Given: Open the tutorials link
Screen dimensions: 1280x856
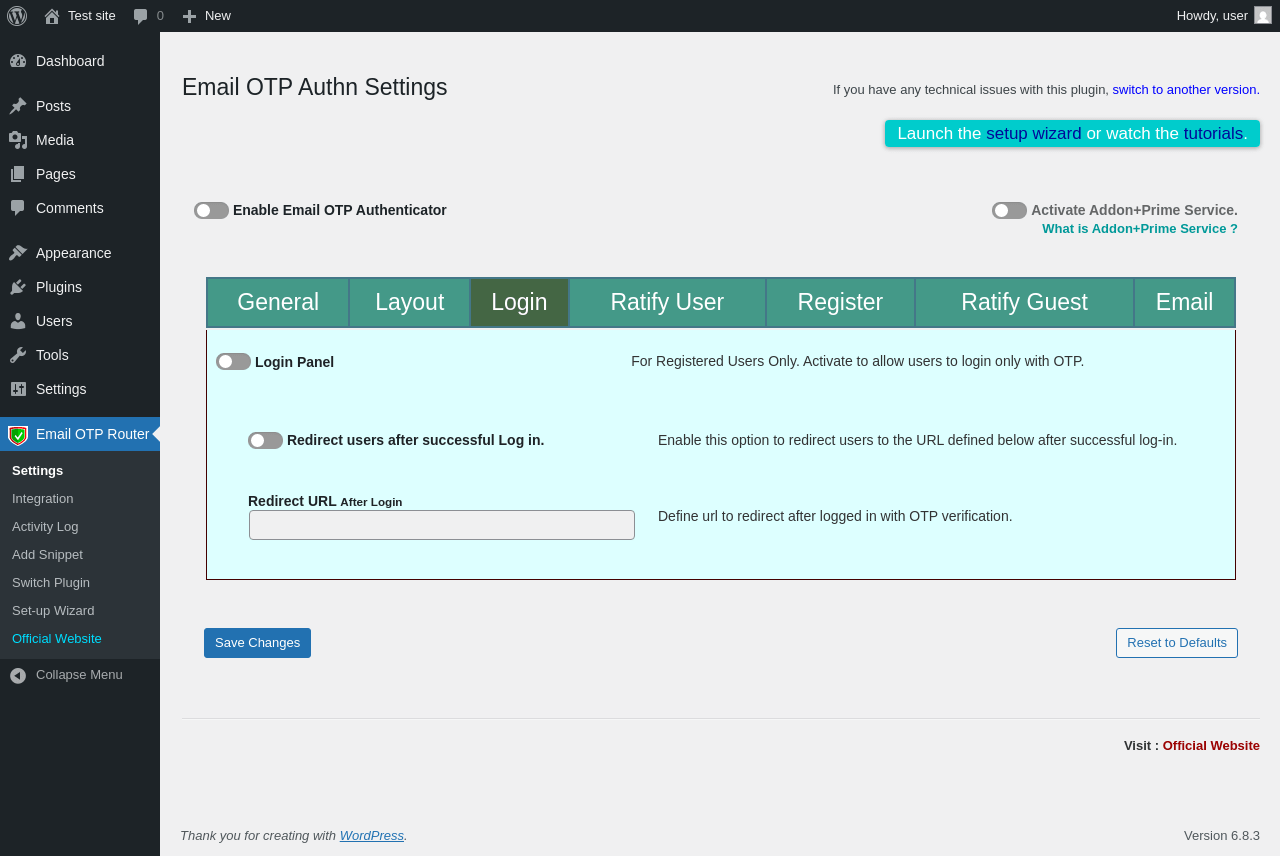Looking at the screenshot, I should click(x=1213, y=133).
